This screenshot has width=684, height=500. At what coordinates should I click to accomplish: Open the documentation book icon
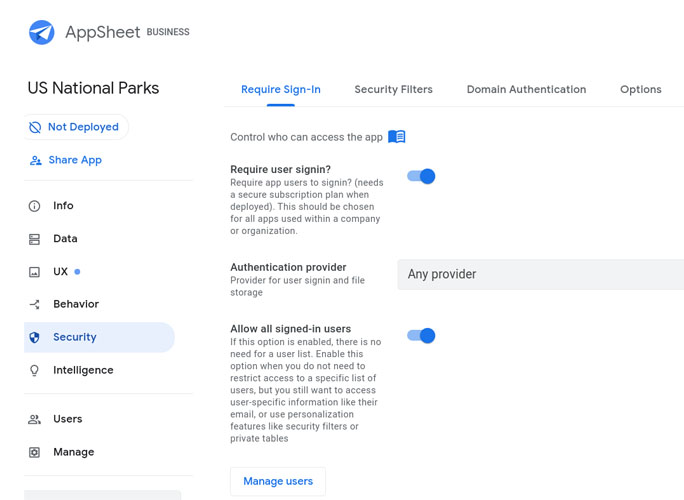pyautogui.click(x=397, y=137)
